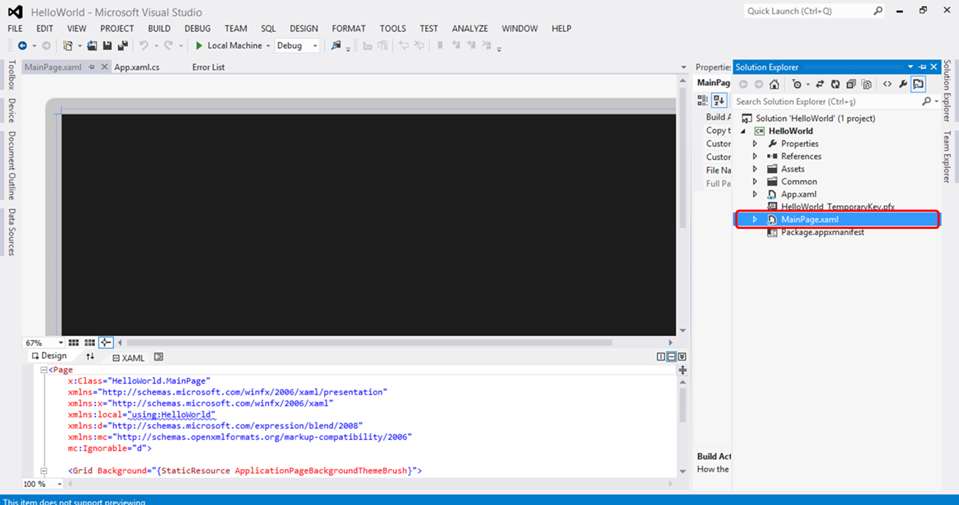959x505 pixels.
Task: Click the Show All Files icon
Action: point(867,84)
